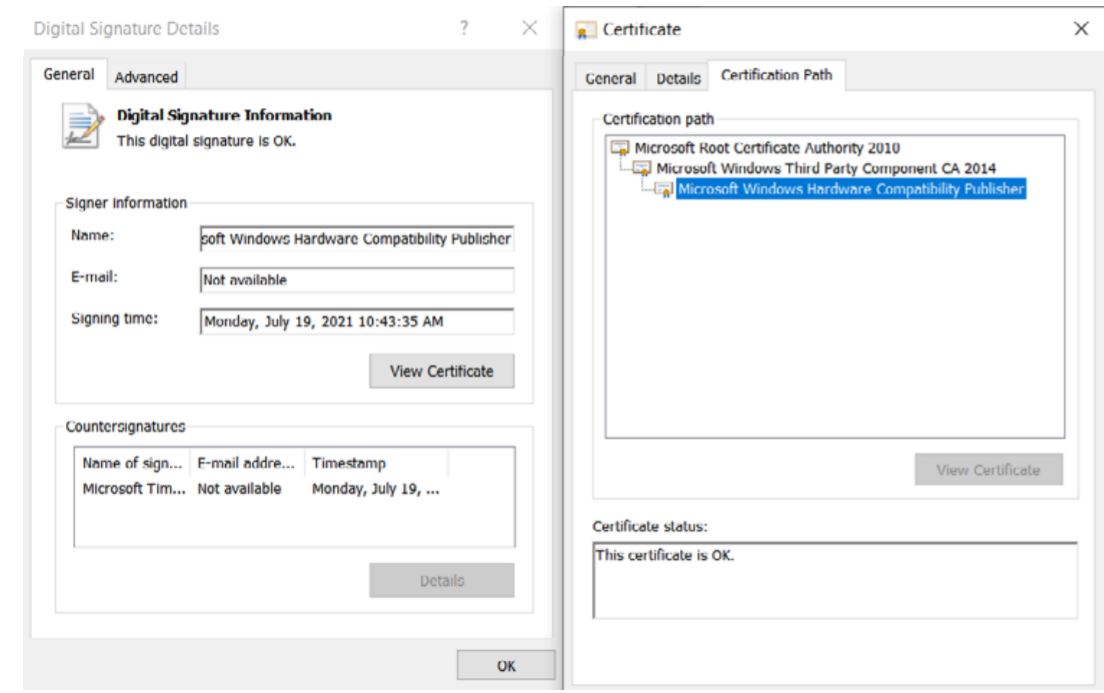Image resolution: width=1104 pixels, height=693 pixels.
Task: Close the Digital Signature Details dialog
Action: [530, 29]
